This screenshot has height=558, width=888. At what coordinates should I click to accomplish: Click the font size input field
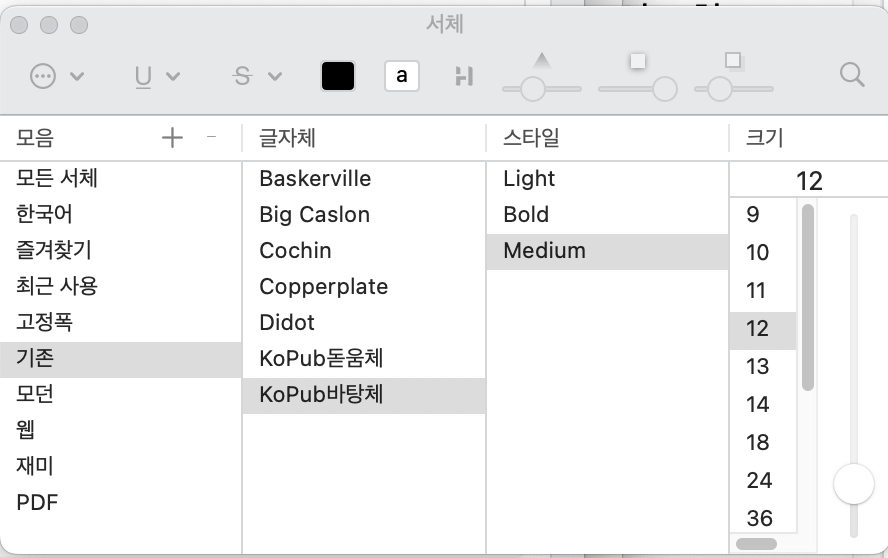click(x=809, y=181)
